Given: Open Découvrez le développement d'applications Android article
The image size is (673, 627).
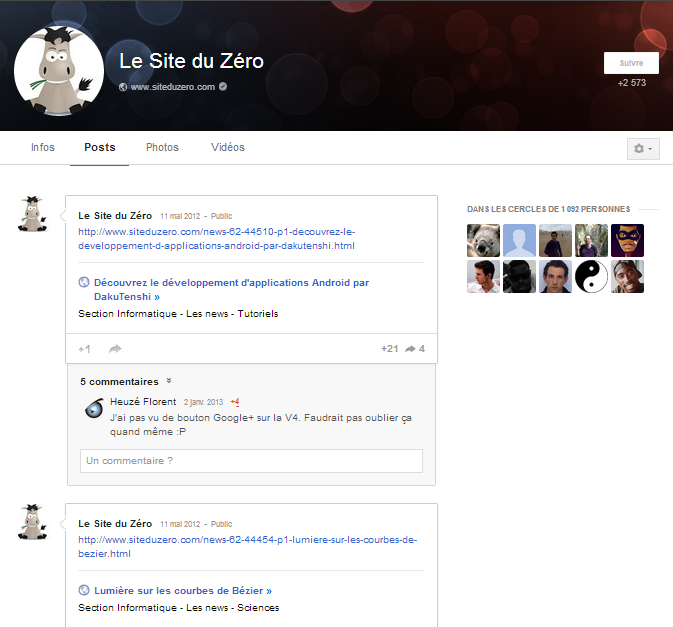Looking at the screenshot, I should [x=231, y=290].
